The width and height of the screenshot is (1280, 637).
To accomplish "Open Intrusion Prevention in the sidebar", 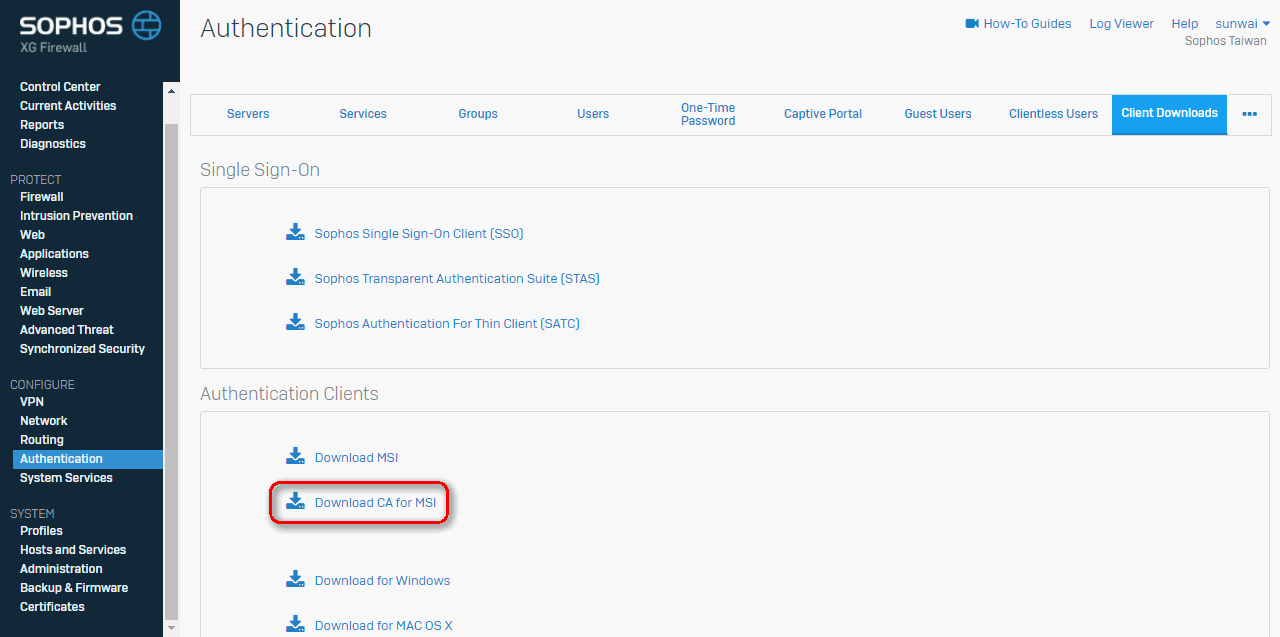I will pyautogui.click(x=76, y=216).
